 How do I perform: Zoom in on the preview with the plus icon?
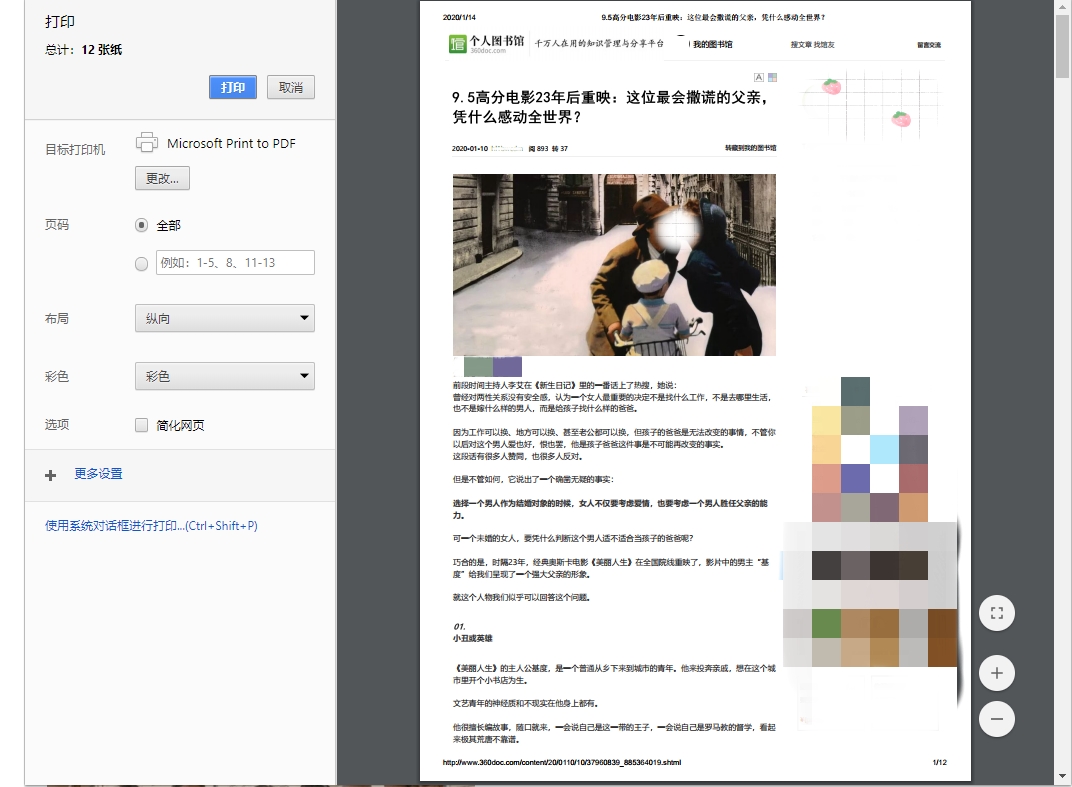pos(996,672)
